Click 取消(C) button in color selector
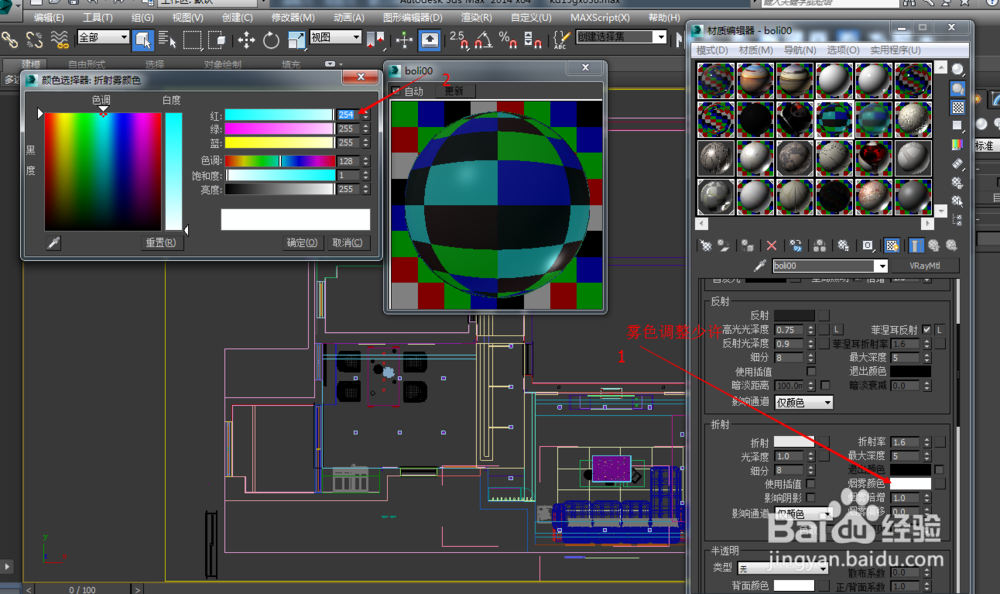The height and width of the screenshot is (594, 1000). (x=347, y=242)
